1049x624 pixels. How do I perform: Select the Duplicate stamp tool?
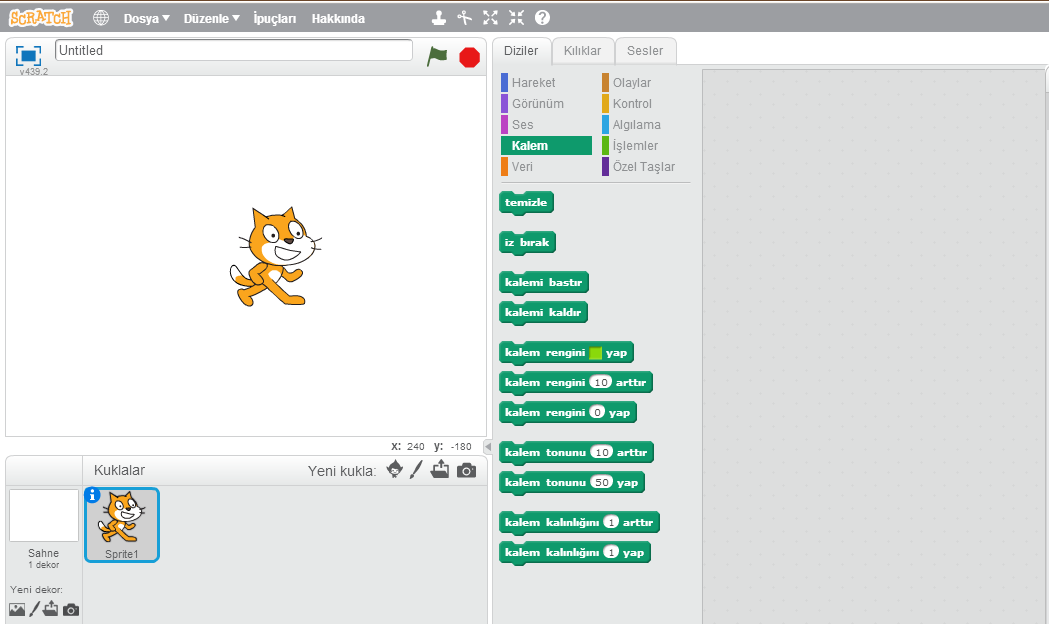click(439, 18)
